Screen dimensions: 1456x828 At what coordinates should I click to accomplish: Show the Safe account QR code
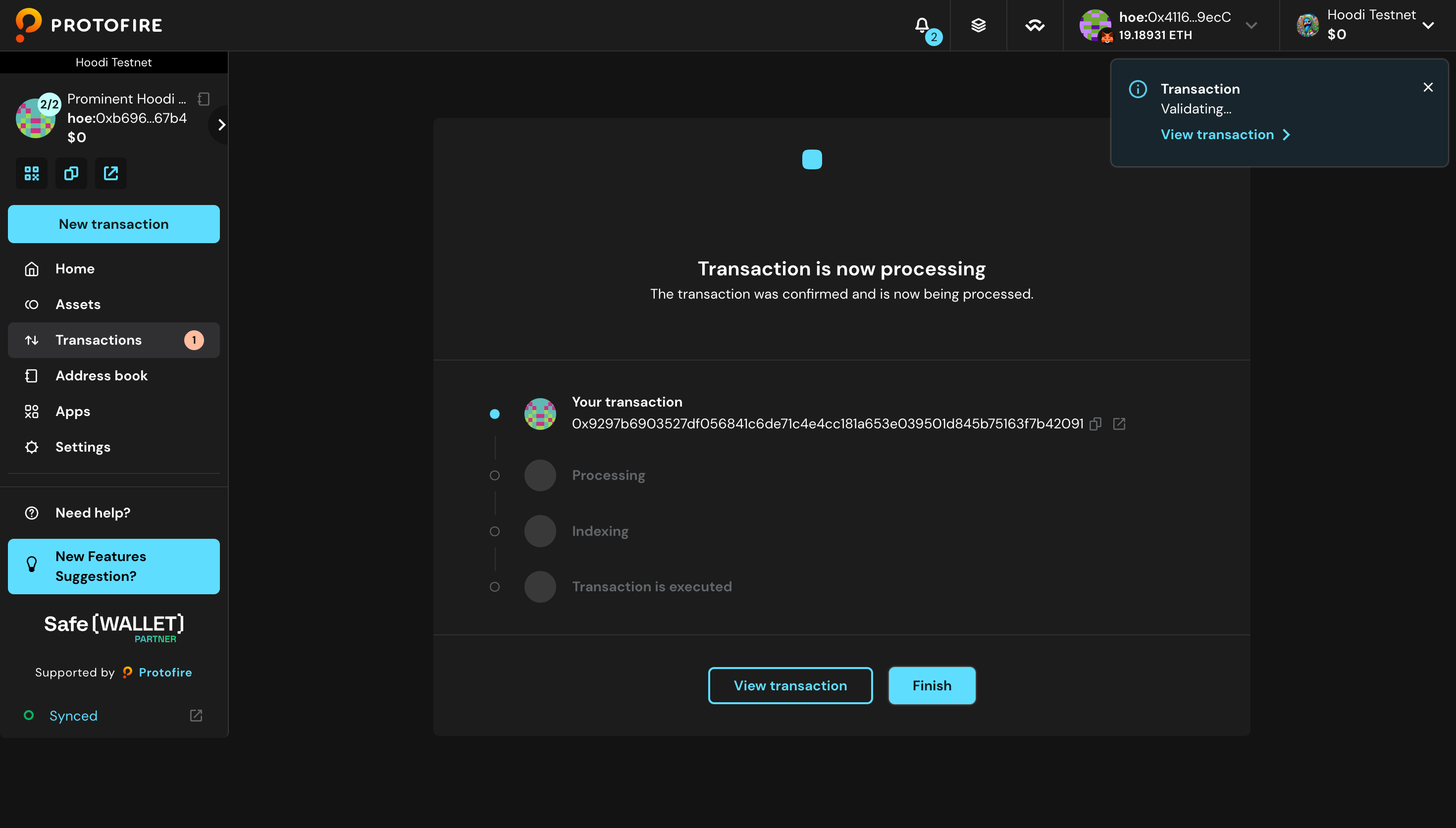coord(32,173)
